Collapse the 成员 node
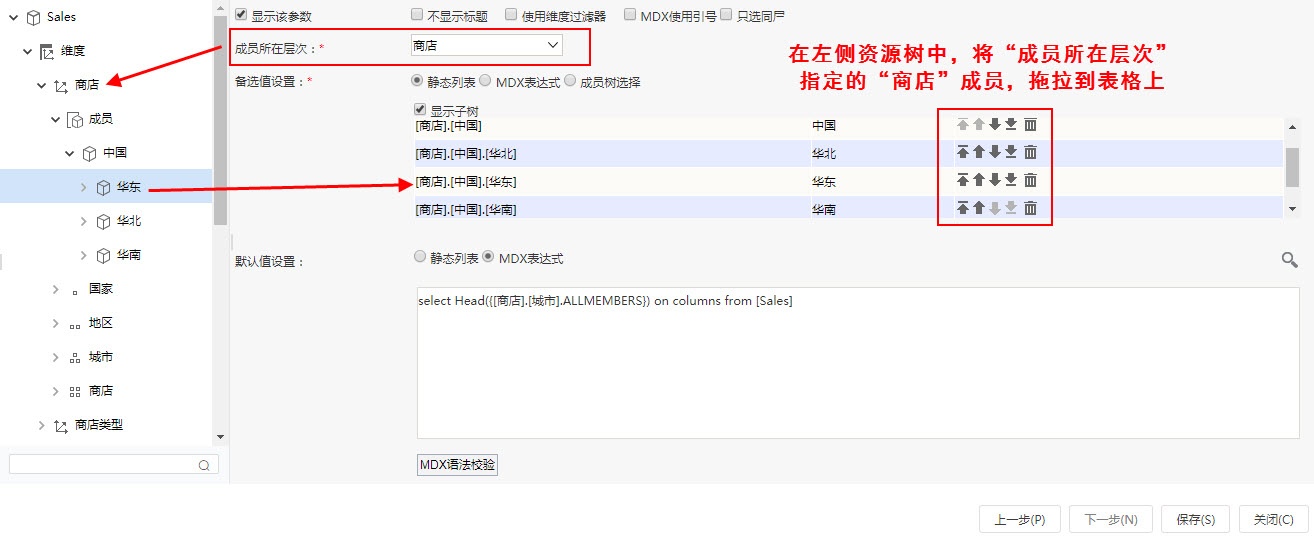1314x550 pixels. [54, 119]
